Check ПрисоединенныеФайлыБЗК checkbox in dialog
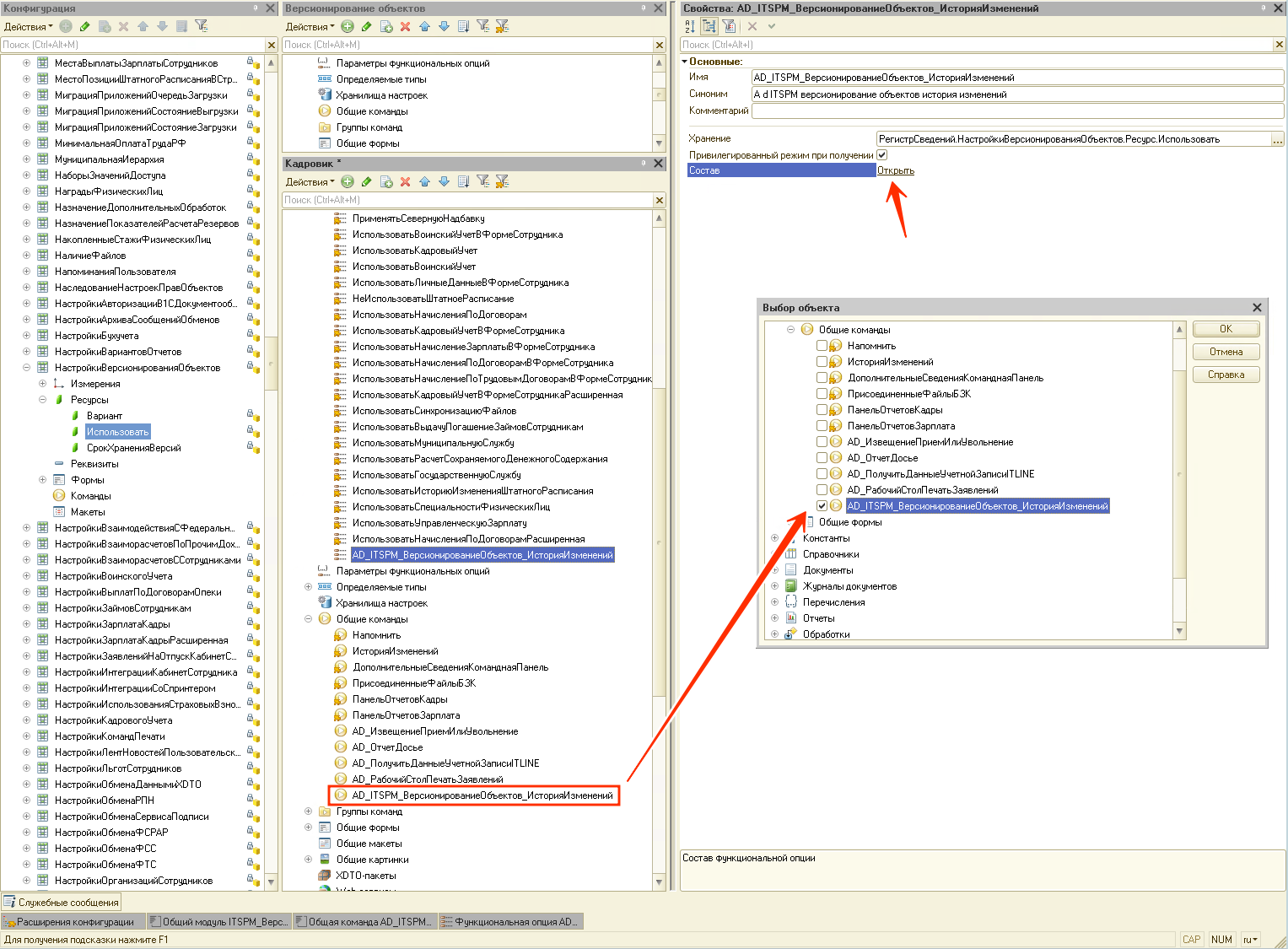This screenshot has width=1288, height=949. [x=822, y=394]
